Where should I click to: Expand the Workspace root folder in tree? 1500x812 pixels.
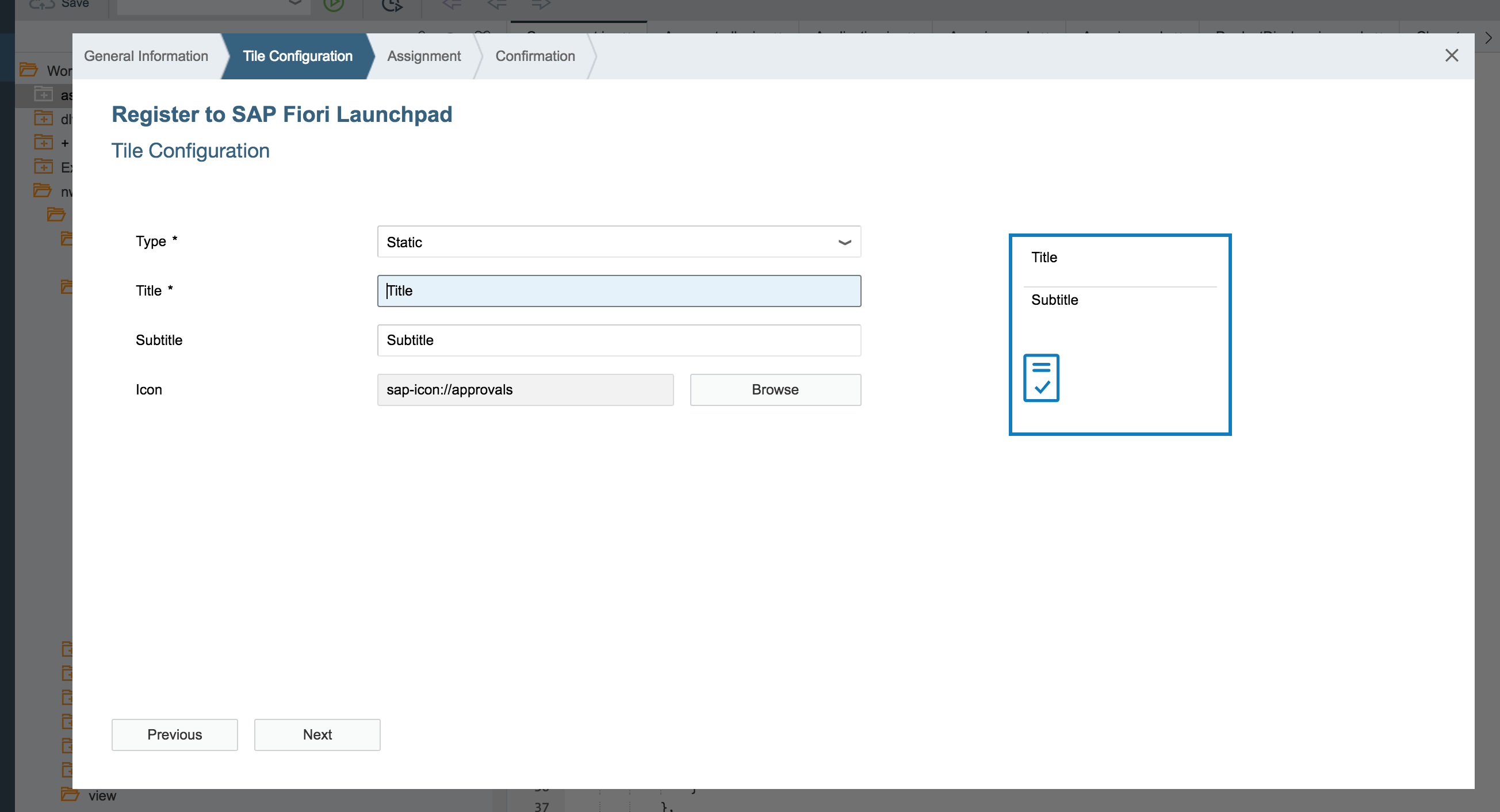(29, 70)
